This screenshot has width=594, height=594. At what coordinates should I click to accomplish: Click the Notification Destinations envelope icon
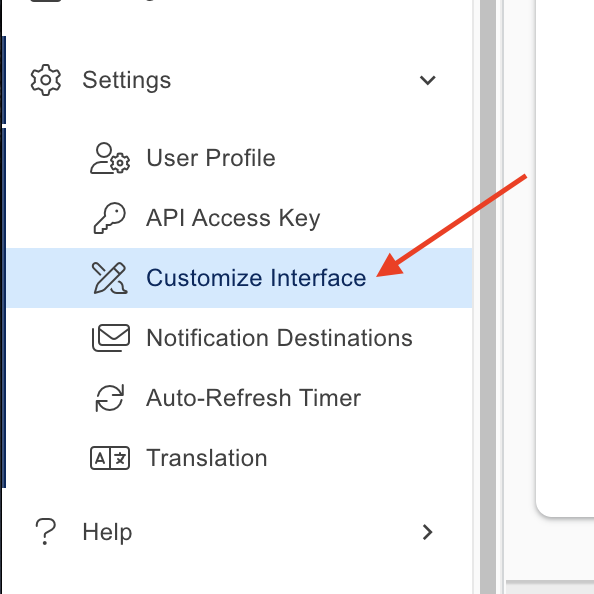(111, 338)
